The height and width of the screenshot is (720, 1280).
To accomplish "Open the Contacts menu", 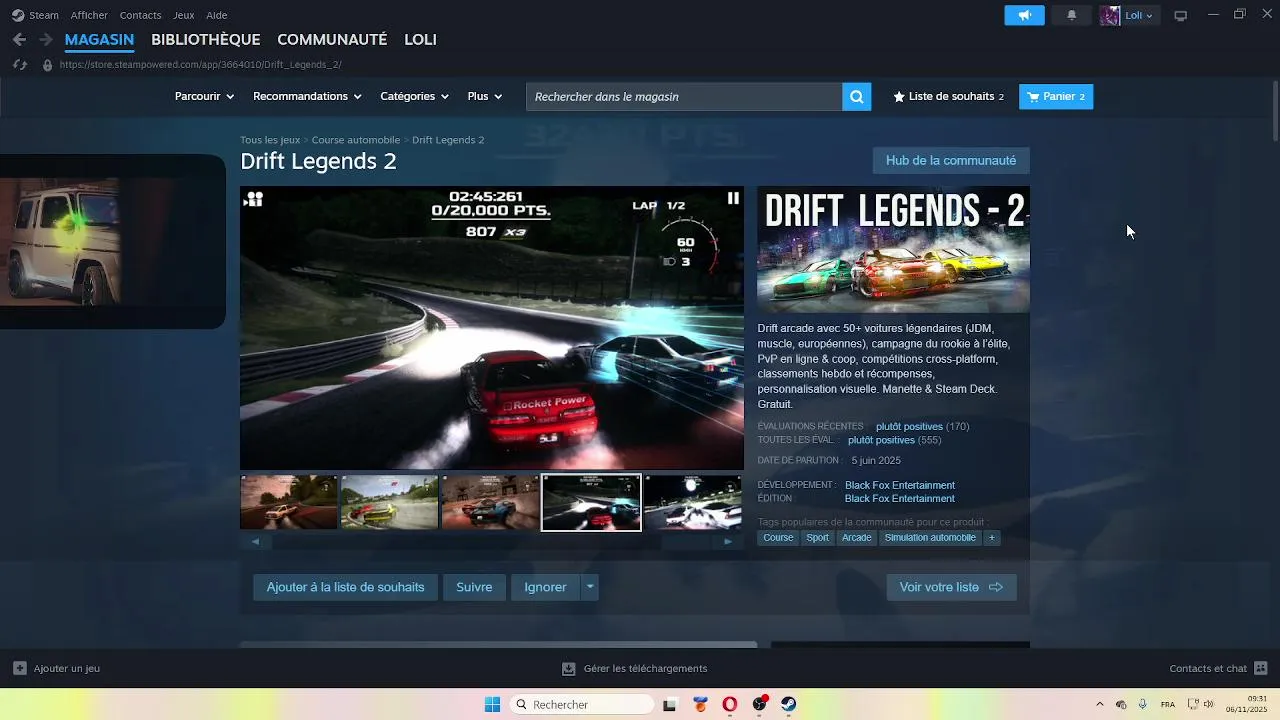I will click(x=140, y=15).
